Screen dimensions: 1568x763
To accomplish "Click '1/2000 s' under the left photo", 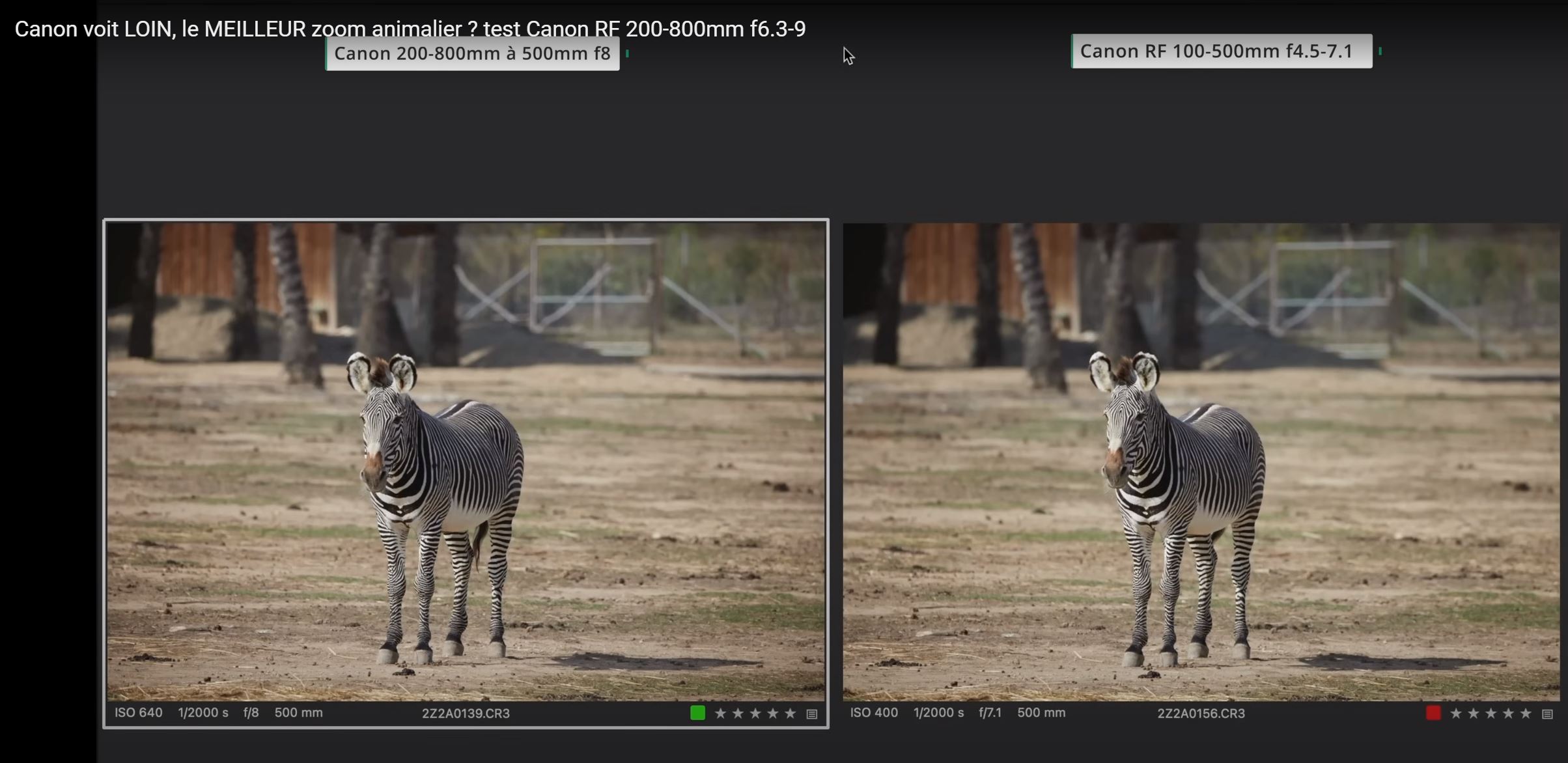I will (x=203, y=713).
